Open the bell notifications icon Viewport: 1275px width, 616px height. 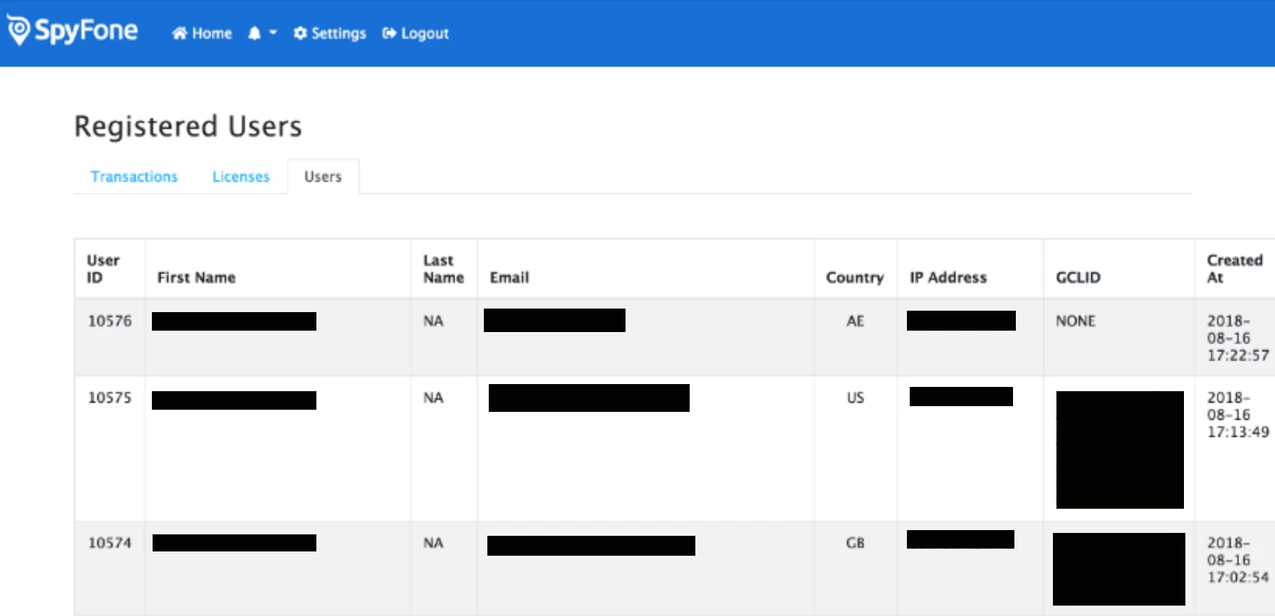point(254,34)
